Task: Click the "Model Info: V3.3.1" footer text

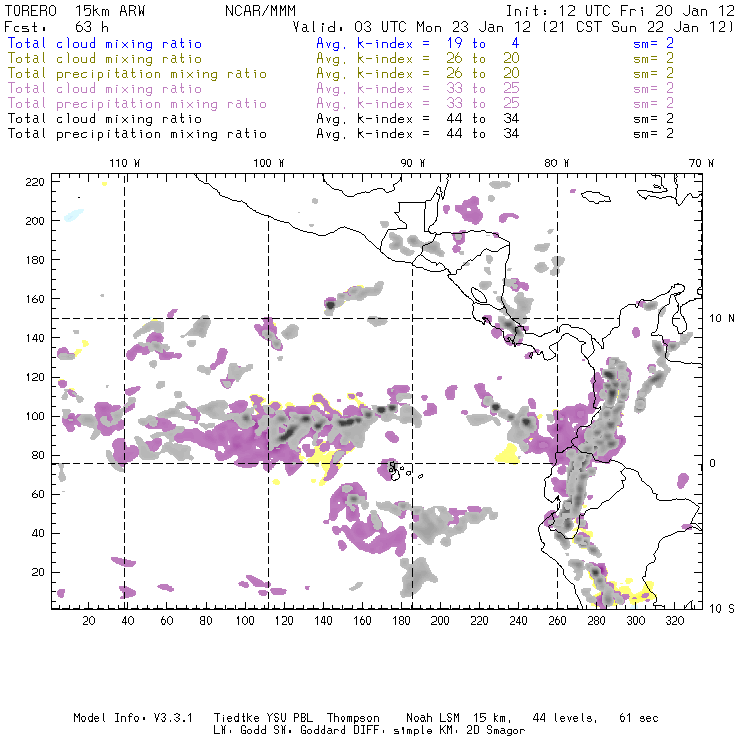Action: pos(133,718)
